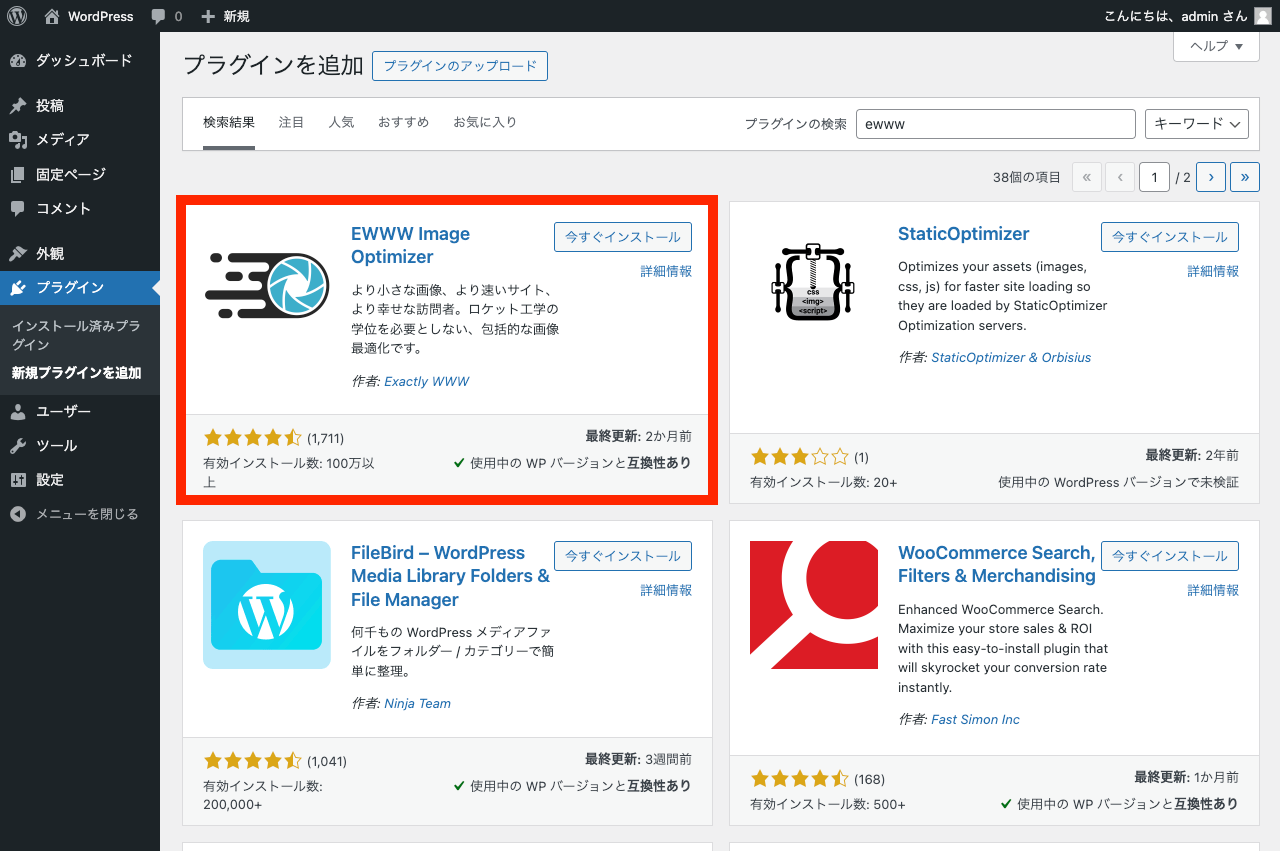Open プラグイン in the sidebar
Image resolution: width=1280 pixels, height=851 pixels.
tap(80, 288)
